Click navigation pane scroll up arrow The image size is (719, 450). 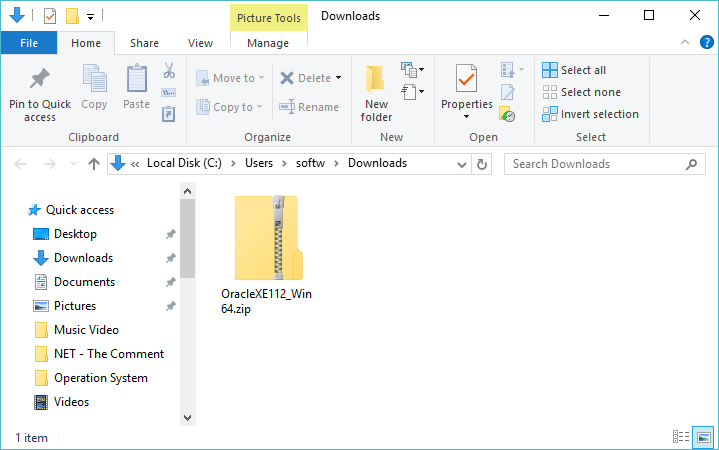187,191
